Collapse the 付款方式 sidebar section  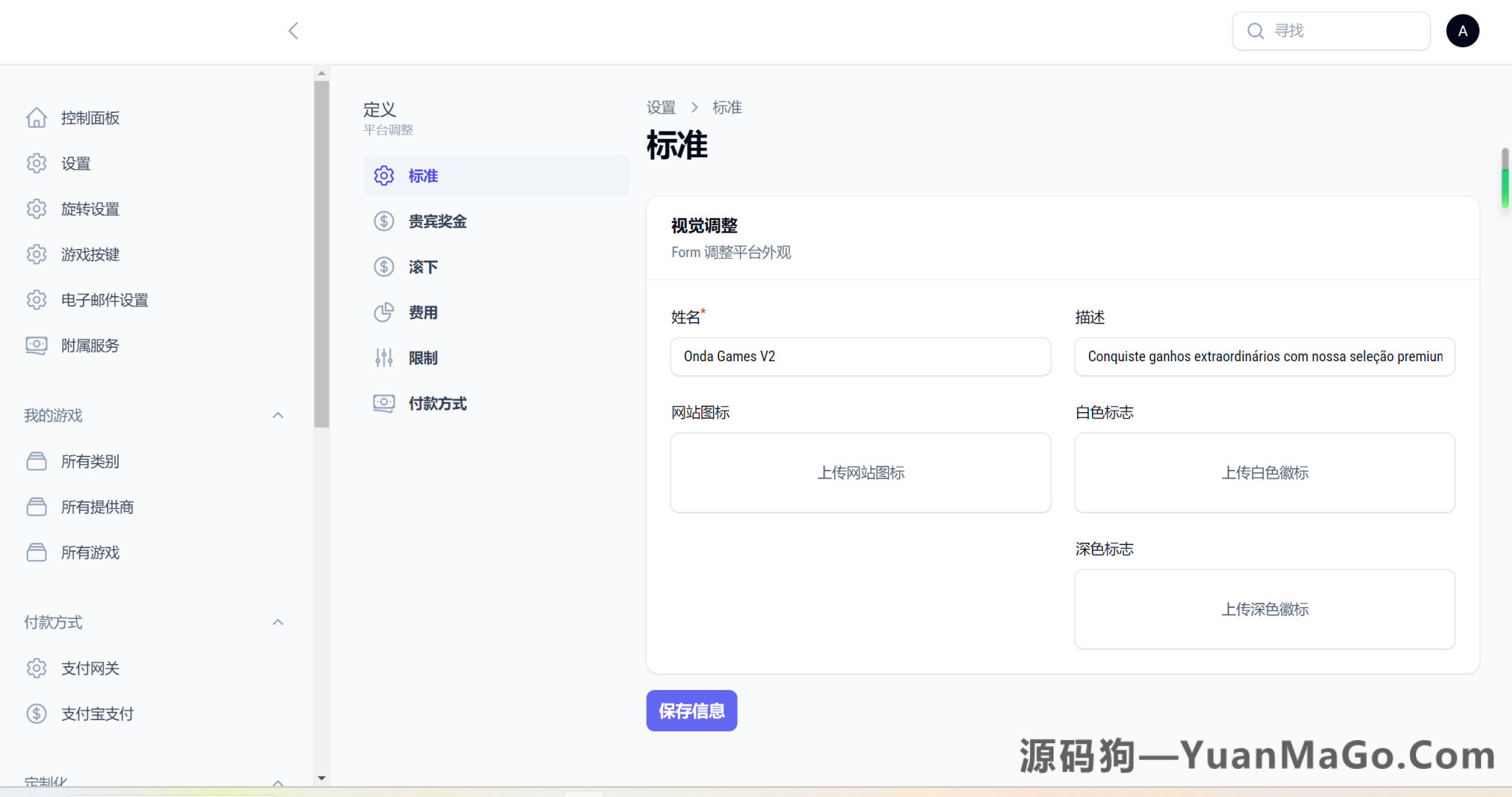[x=278, y=622]
